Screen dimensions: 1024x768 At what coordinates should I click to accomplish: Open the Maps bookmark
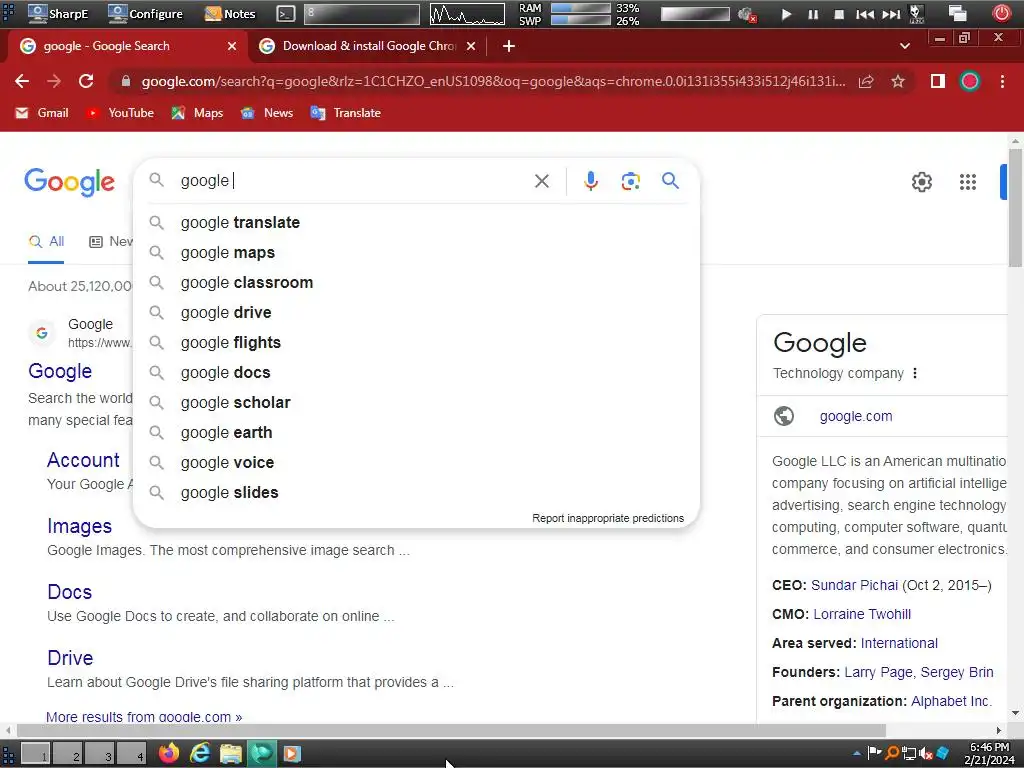(x=197, y=113)
